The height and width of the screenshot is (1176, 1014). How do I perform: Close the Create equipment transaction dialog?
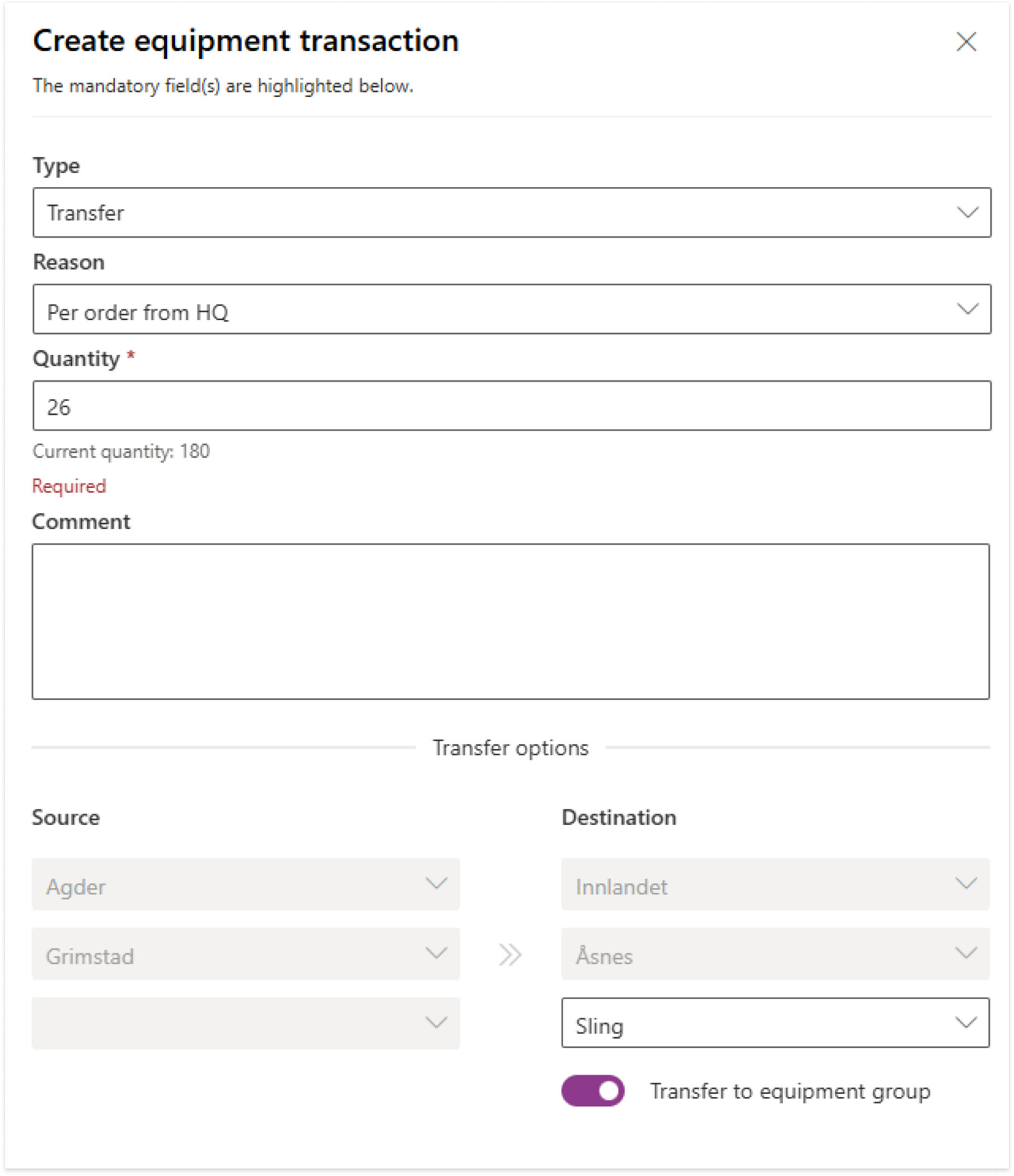point(966,42)
